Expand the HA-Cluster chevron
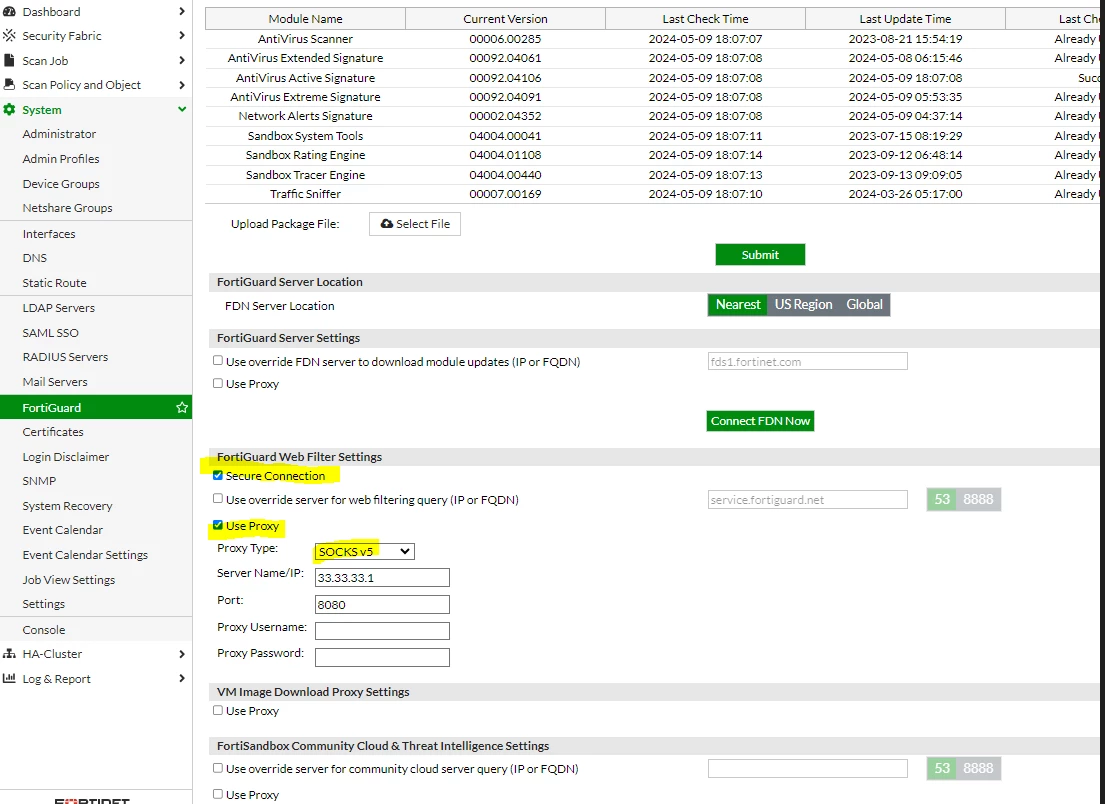This screenshot has width=1105, height=804. 182,654
